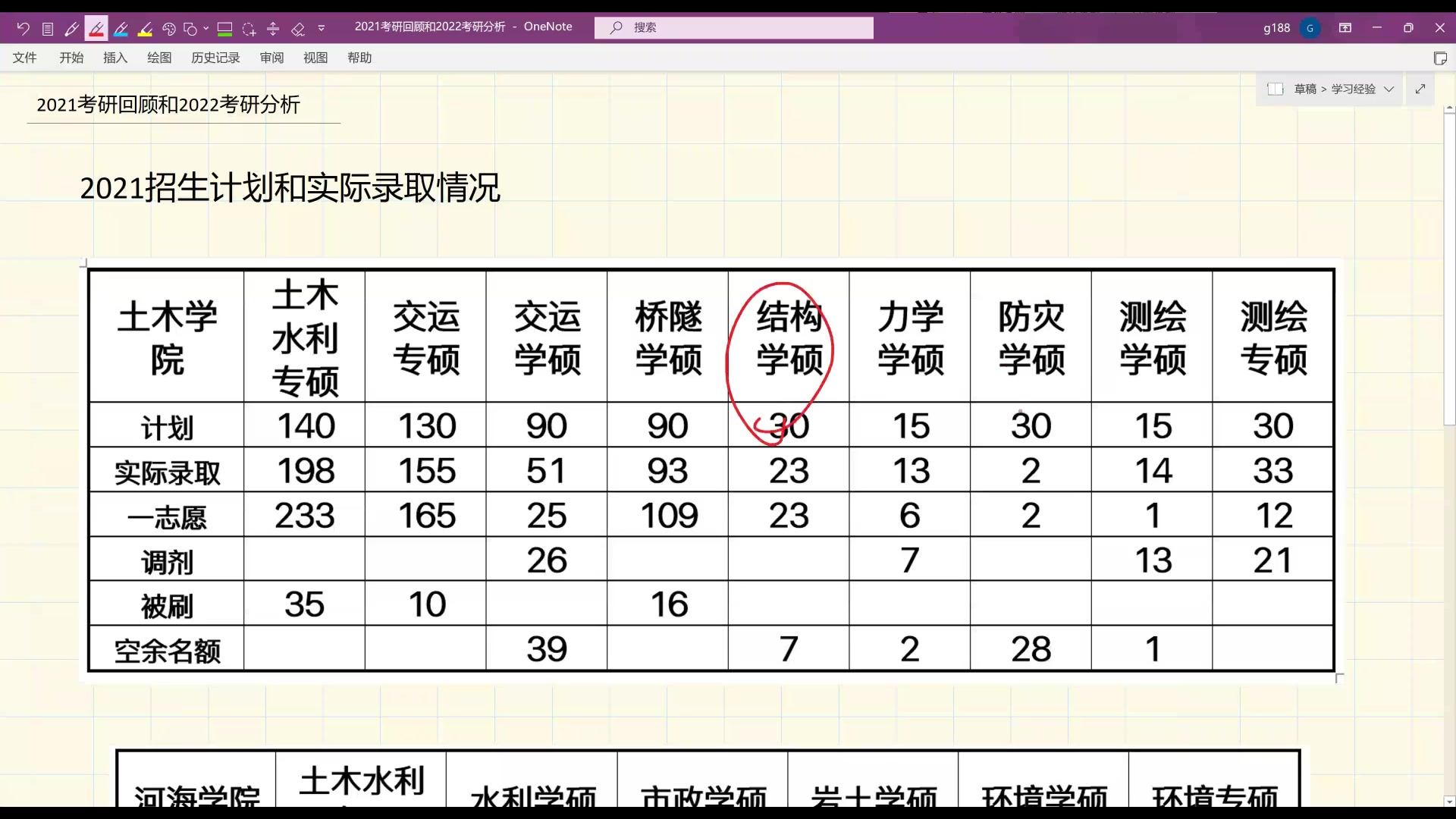Select the white pen tool

pyautogui.click(x=72, y=28)
